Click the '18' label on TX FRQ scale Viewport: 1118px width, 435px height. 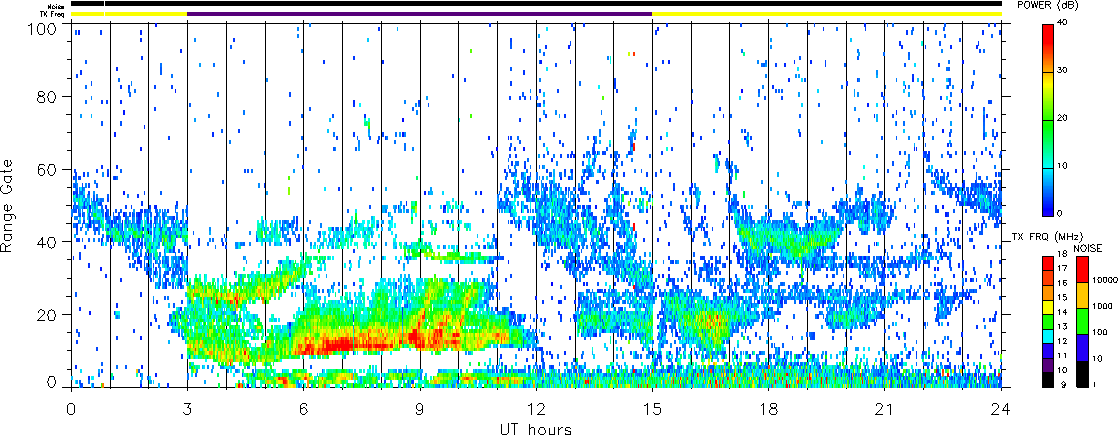click(1061, 255)
